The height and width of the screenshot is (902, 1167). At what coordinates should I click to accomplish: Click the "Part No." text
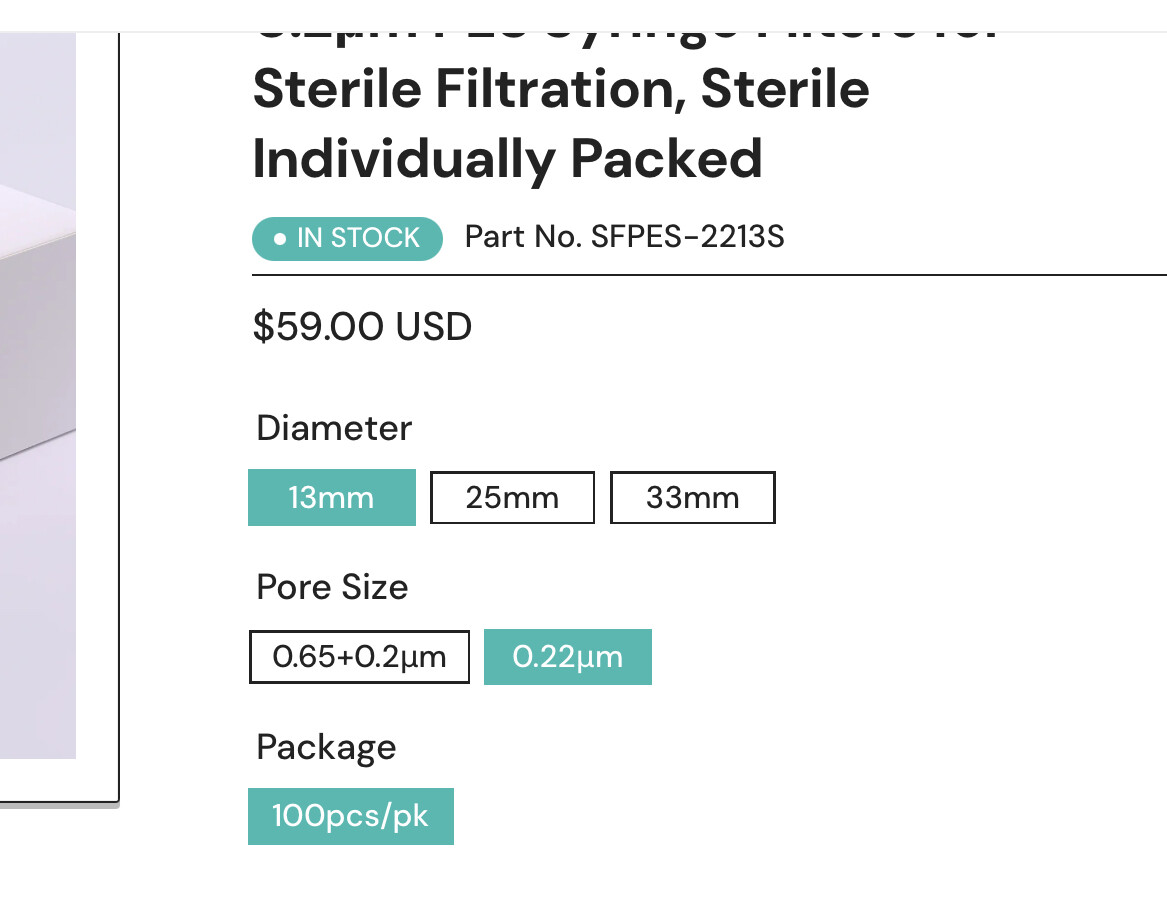click(x=524, y=238)
